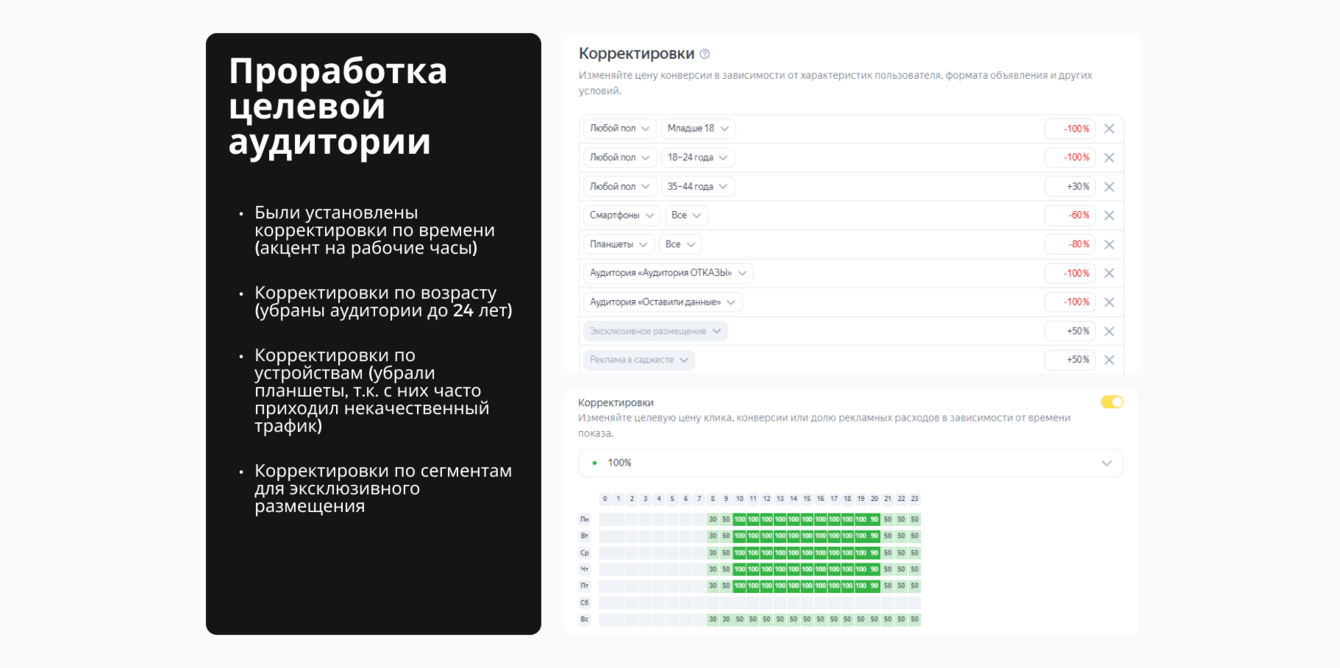Select the Вт day row label

585,536
